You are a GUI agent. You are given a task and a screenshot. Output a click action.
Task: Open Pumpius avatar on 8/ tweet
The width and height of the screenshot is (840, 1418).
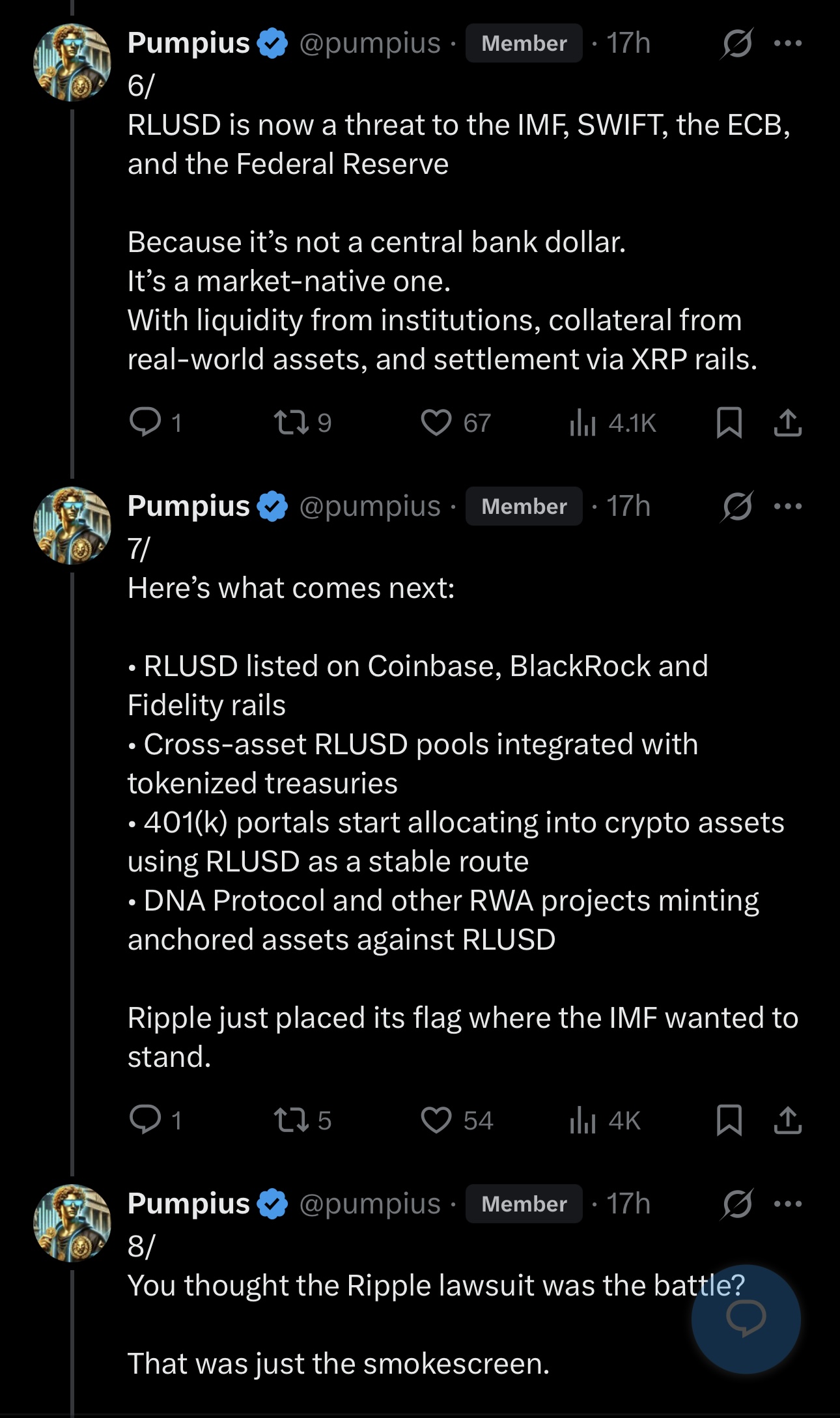(72, 1223)
